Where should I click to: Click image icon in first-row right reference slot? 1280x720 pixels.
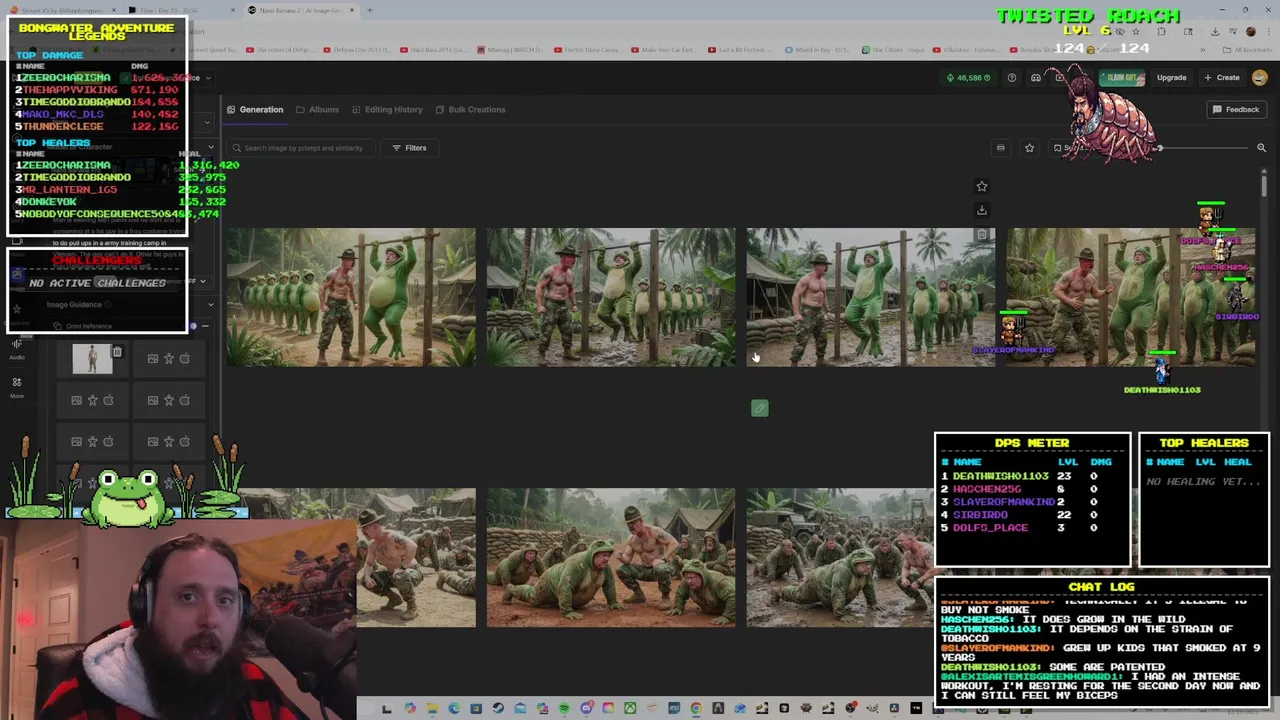[x=153, y=358]
